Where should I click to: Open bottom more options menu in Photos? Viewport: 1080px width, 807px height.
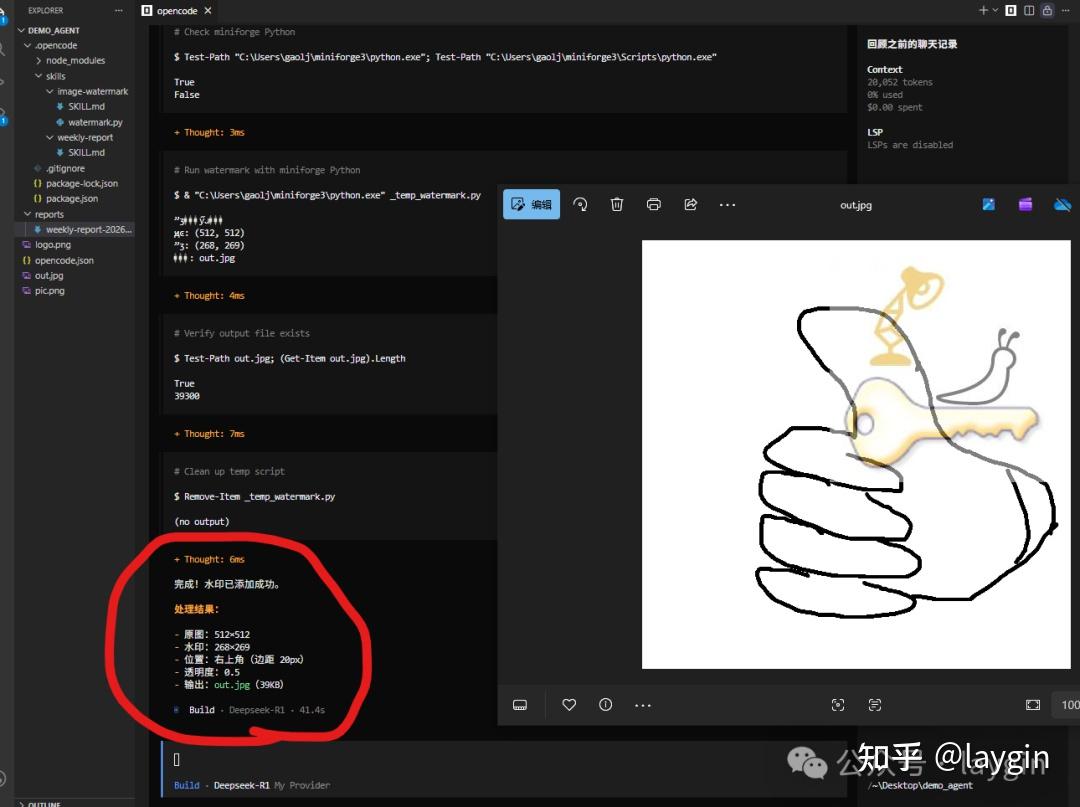[643, 705]
